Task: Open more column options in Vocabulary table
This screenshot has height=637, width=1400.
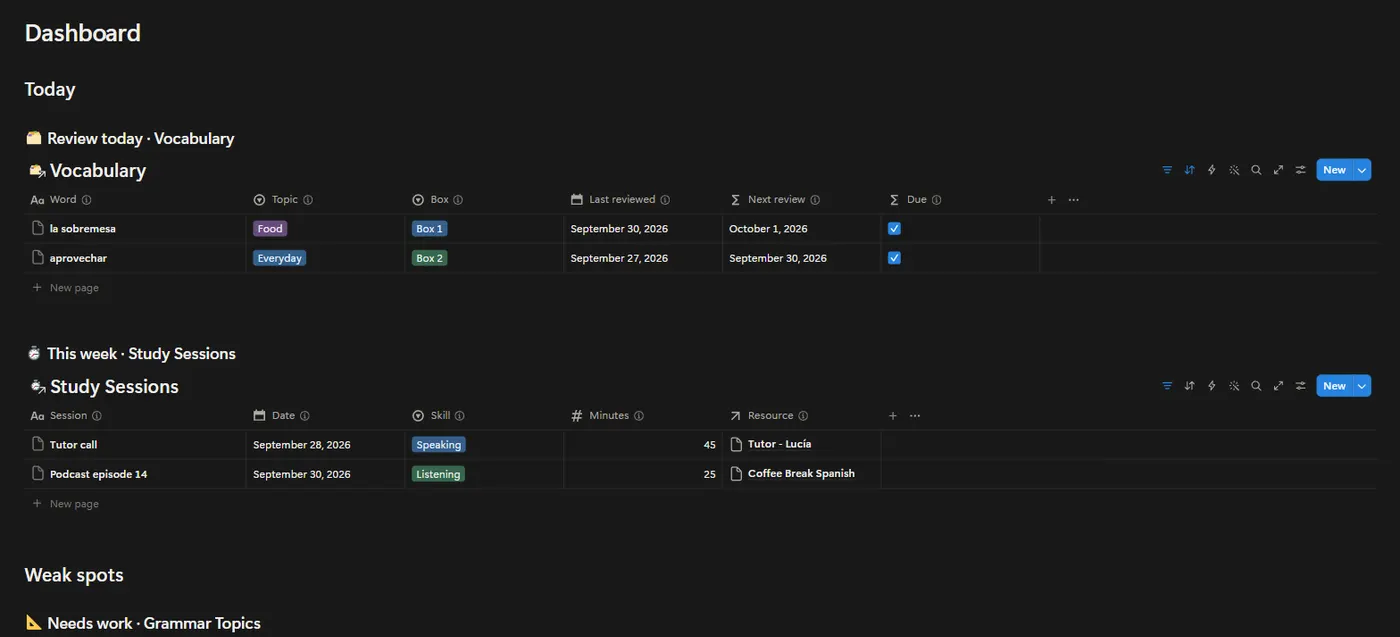Action: point(1074,200)
